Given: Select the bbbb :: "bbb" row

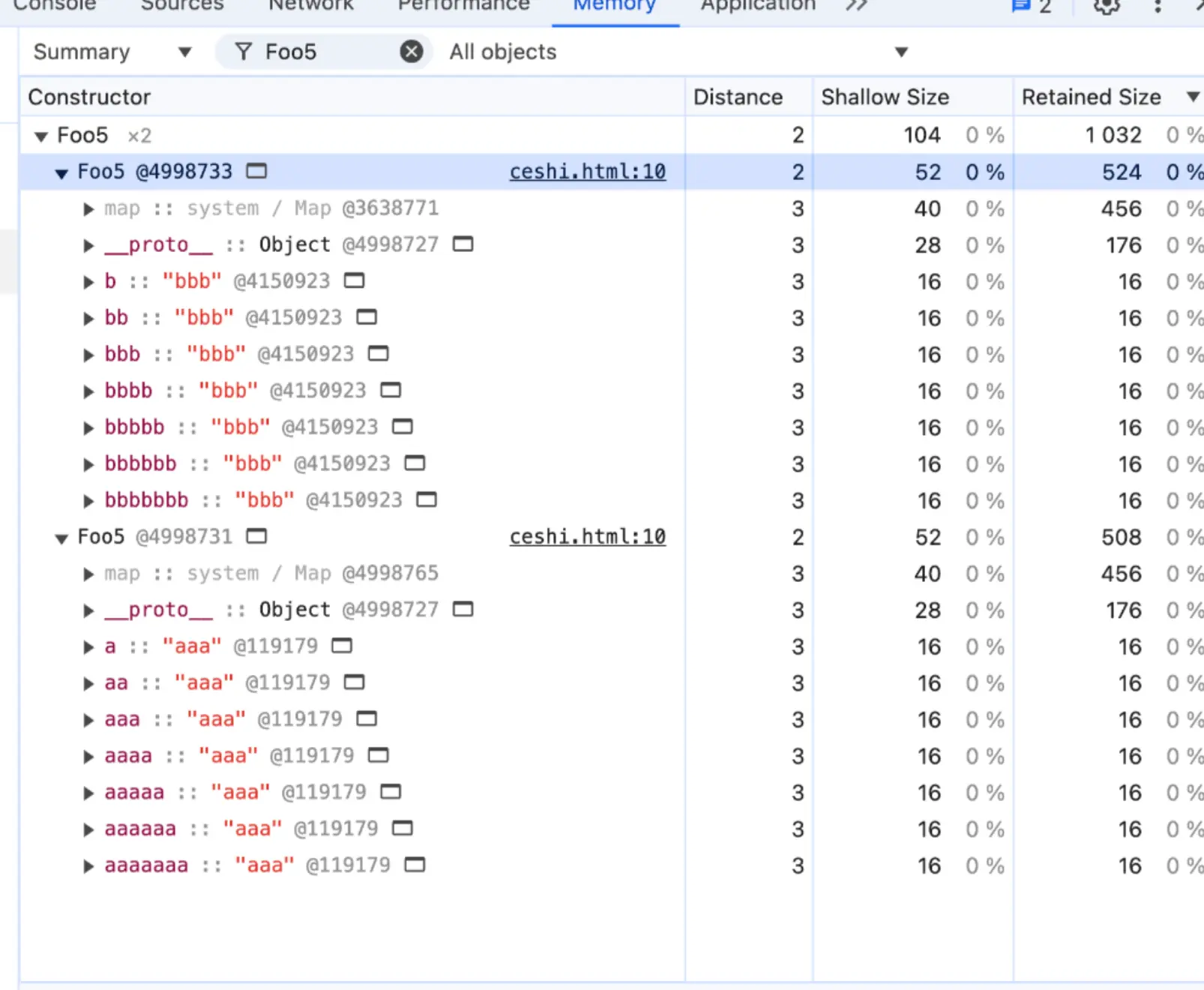Looking at the screenshot, I should pyautogui.click(x=612, y=391).
